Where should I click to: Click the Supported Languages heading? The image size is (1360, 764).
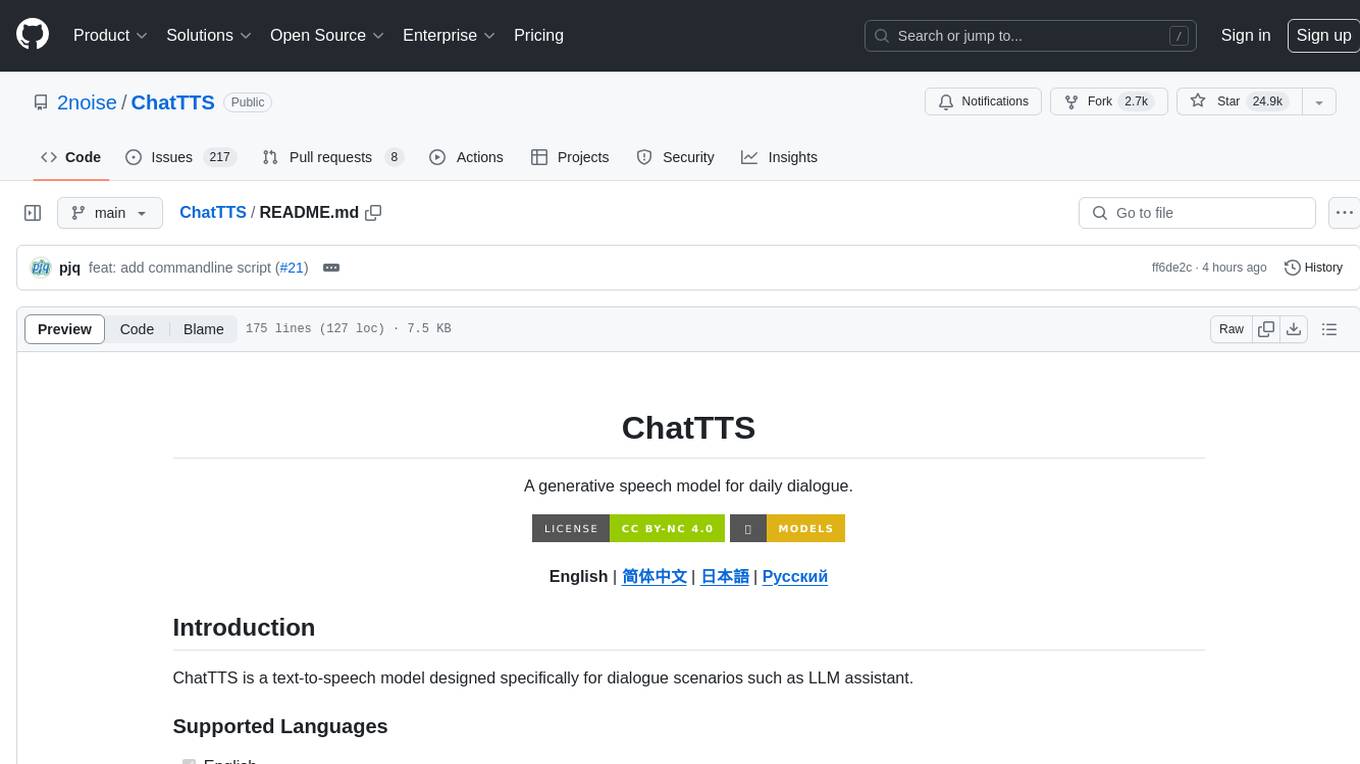point(280,726)
